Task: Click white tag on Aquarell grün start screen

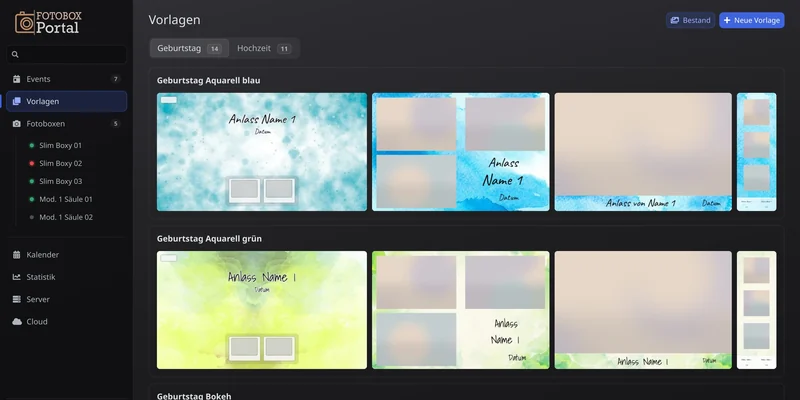Action: 169,258
